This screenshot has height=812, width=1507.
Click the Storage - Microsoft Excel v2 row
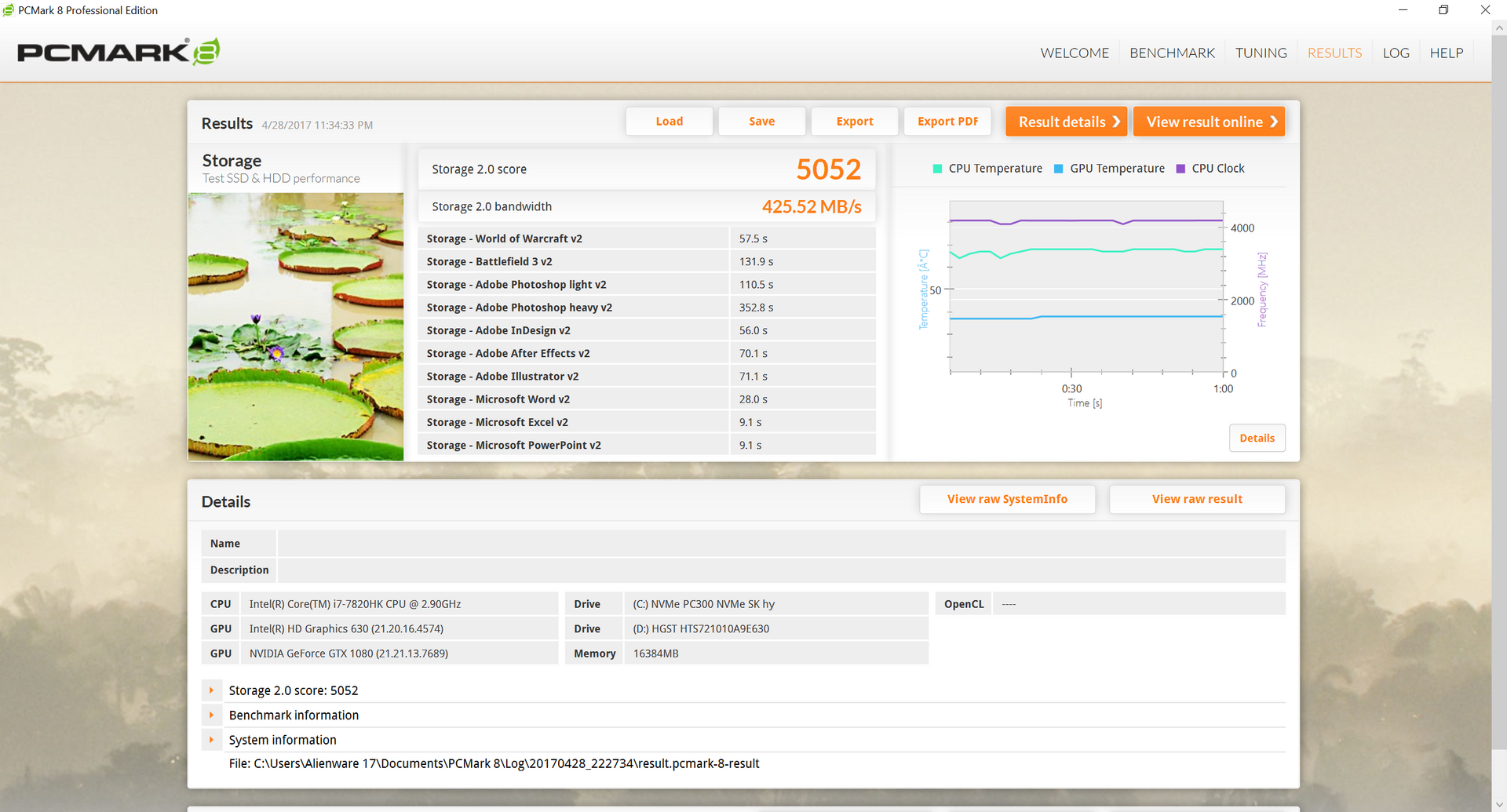pyautogui.click(x=647, y=422)
